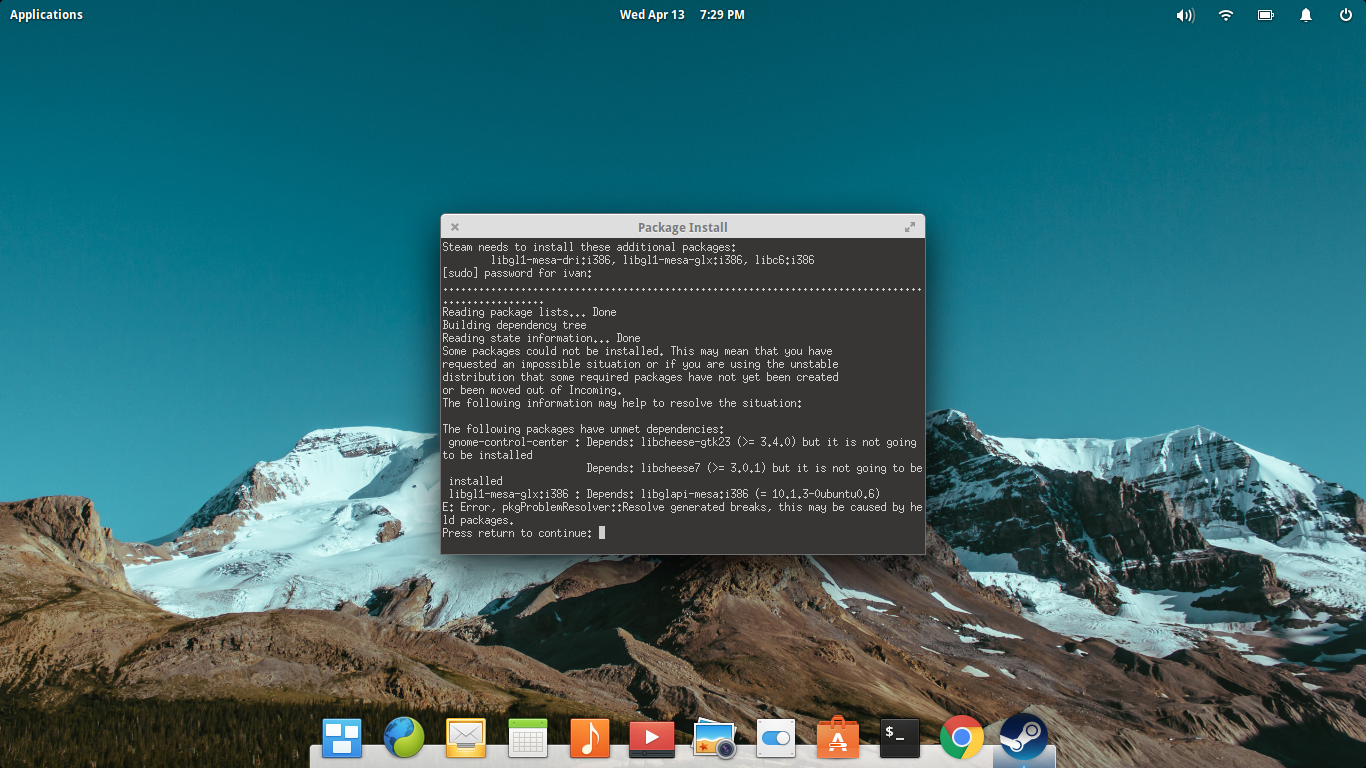The height and width of the screenshot is (768, 1366).
Task: Click the '[sudo] password for ivan:' line
Action: tap(517, 273)
